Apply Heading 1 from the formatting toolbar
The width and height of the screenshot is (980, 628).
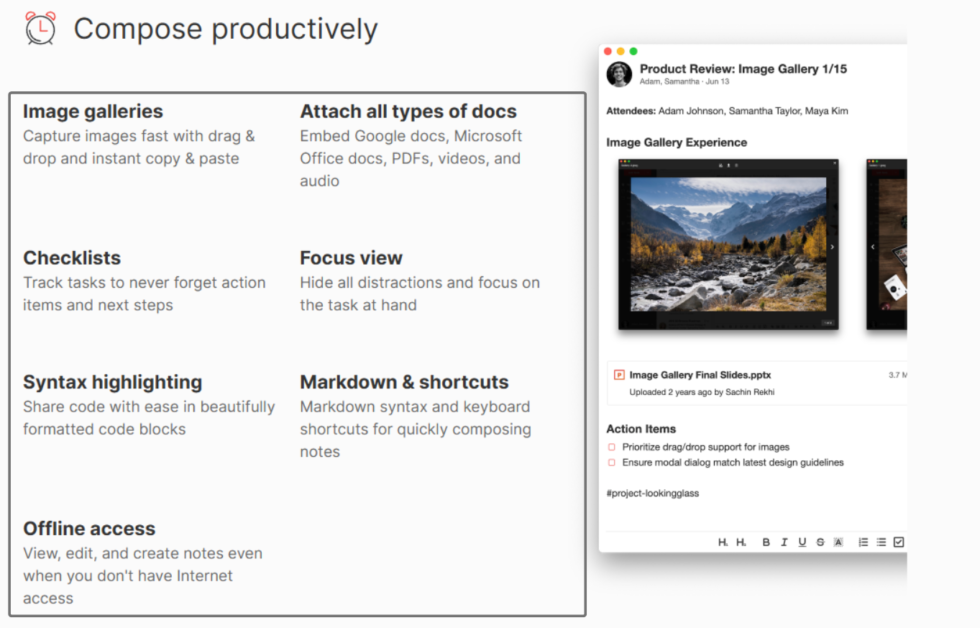tap(723, 542)
